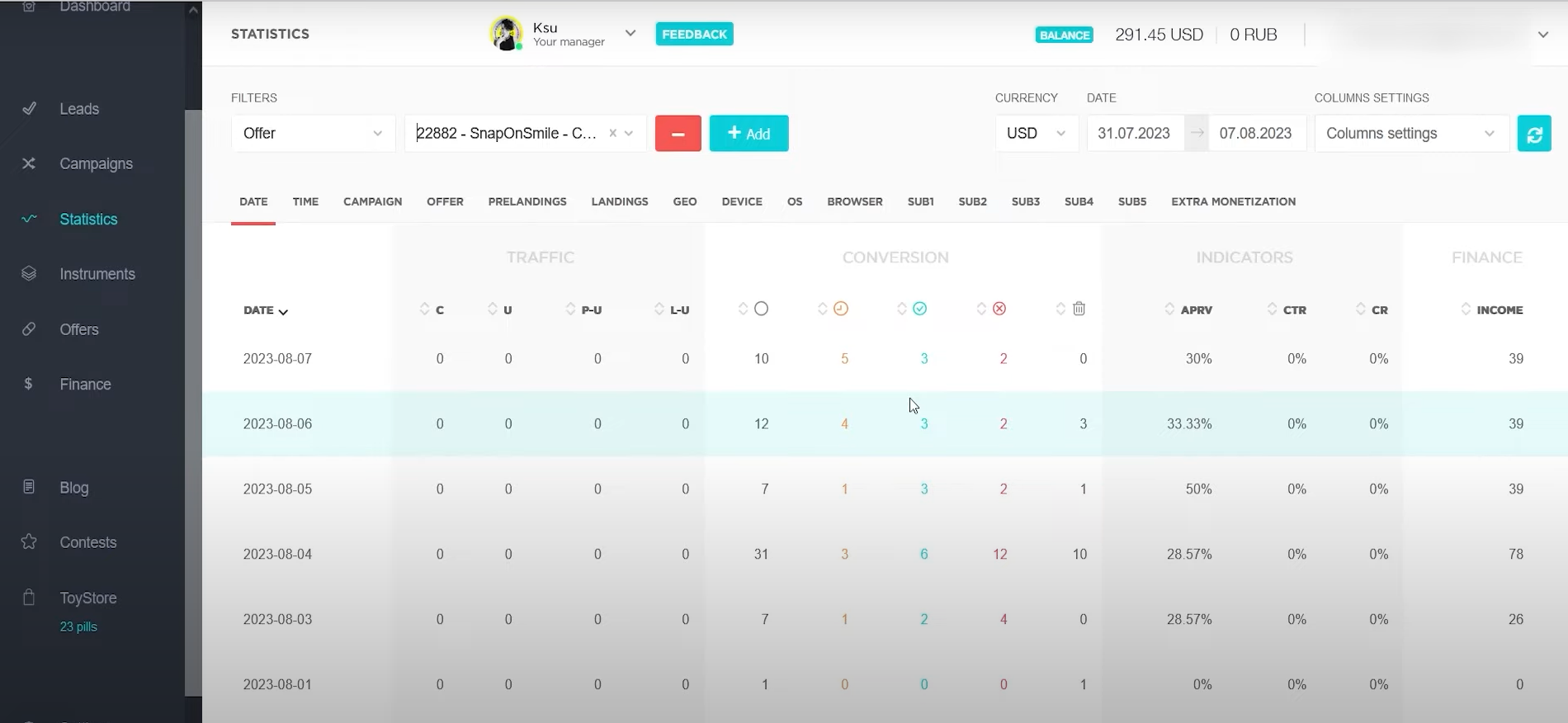The height and width of the screenshot is (723, 1568).
Task: Switch to the LANDINGS tab
Action: pyautogui.click(x=620, y=201)
